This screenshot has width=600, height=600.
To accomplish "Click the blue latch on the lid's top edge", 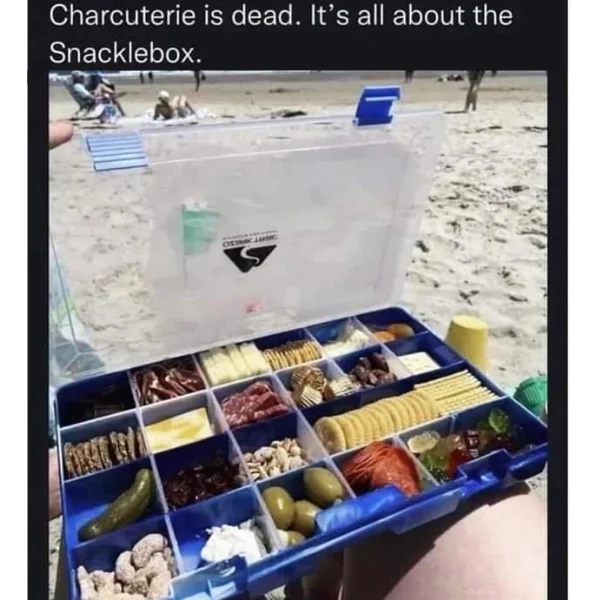I will pos(377,106).
